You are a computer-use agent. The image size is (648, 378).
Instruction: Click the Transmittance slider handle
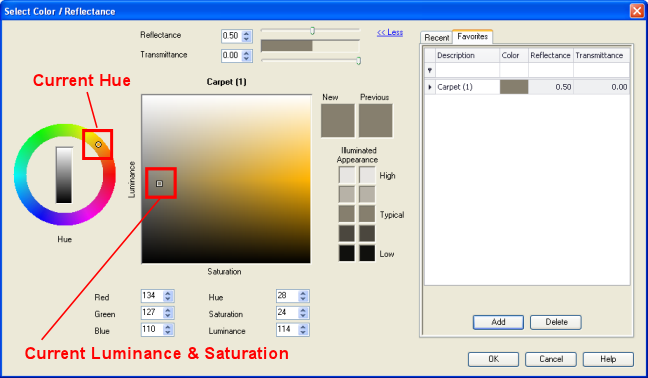(359, 61)
